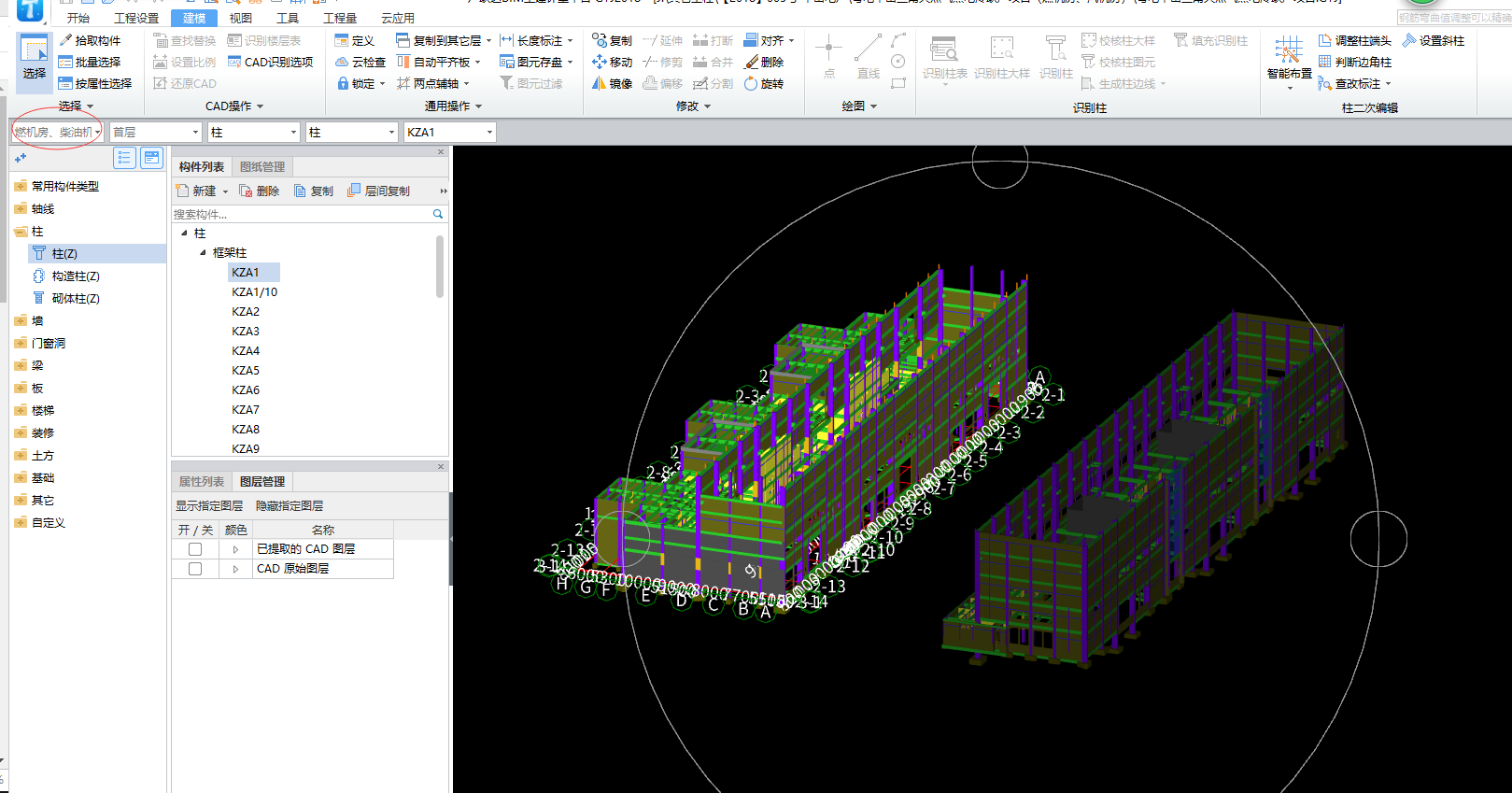Image resolution: width=1512 pixels, height=793 pixels.
Task: Expand CAD 原始图层 row arrow
Action: 235,569
